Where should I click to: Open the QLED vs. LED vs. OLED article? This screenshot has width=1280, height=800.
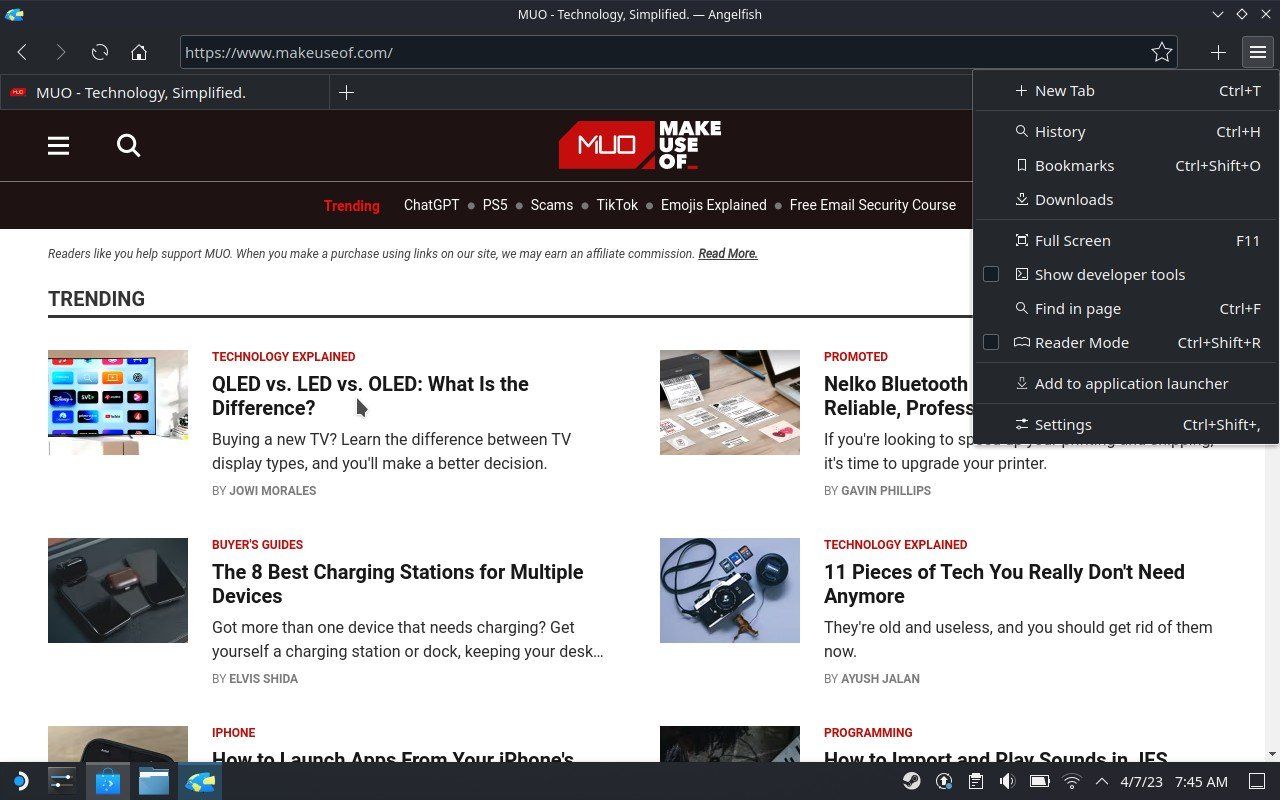click(x=370, y=396)
